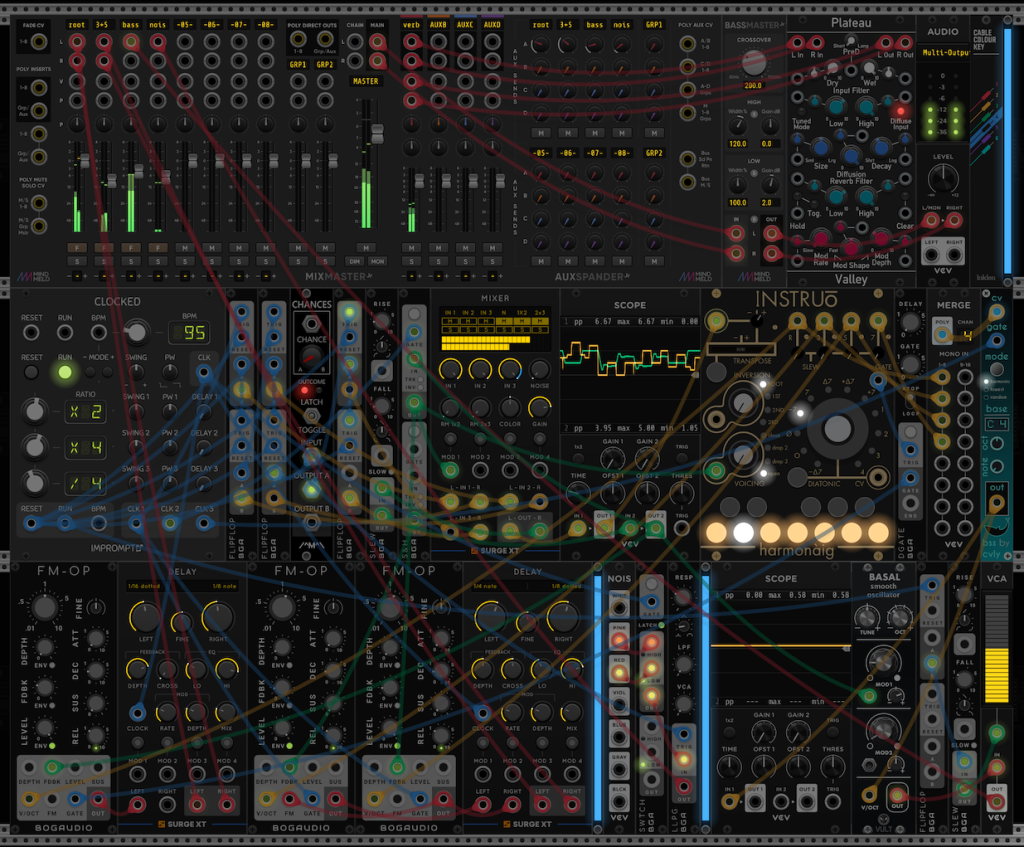Mute the master channel in MixMaster
Screen dimensions: 1024x847
click(366, 248)
